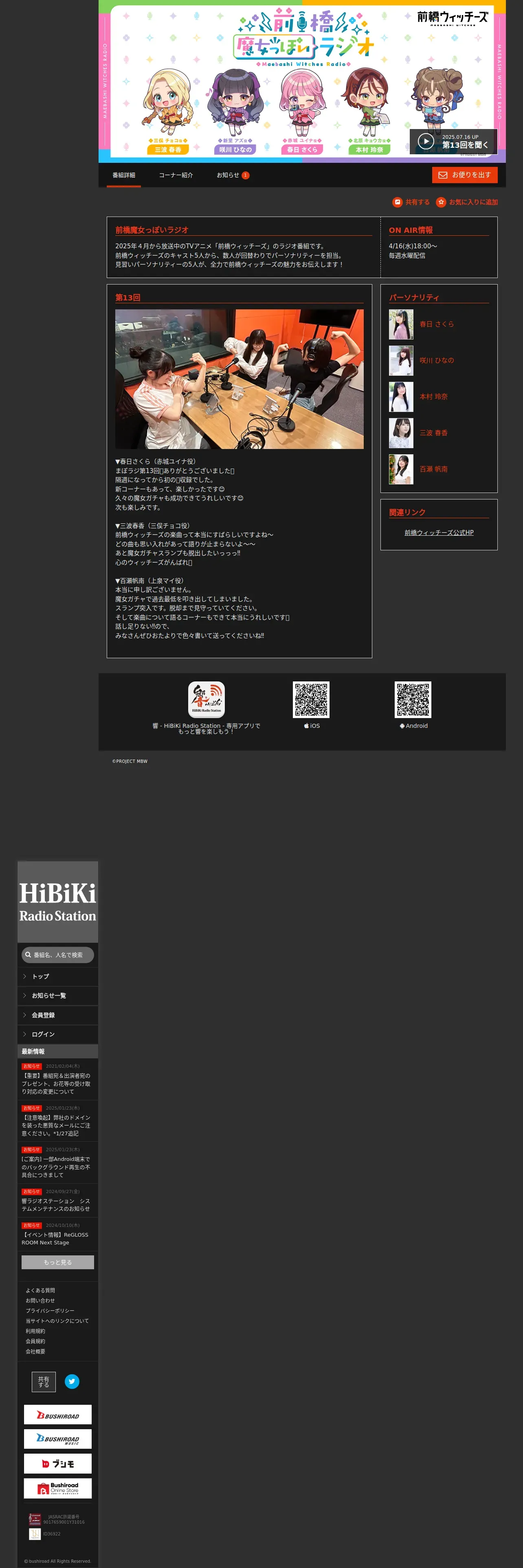Play episode 13 with the play icon
Image resolution: width=523 pixels, height=1568 pixels.
click(x=426, y=141)
